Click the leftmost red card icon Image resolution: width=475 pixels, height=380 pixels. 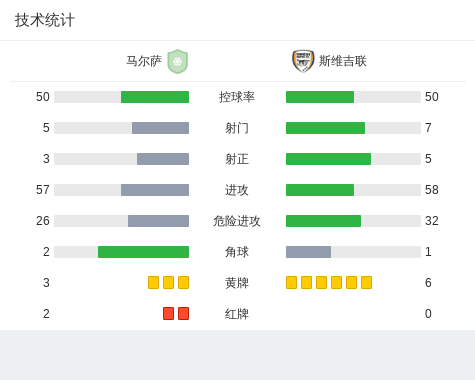click(168, 313)
